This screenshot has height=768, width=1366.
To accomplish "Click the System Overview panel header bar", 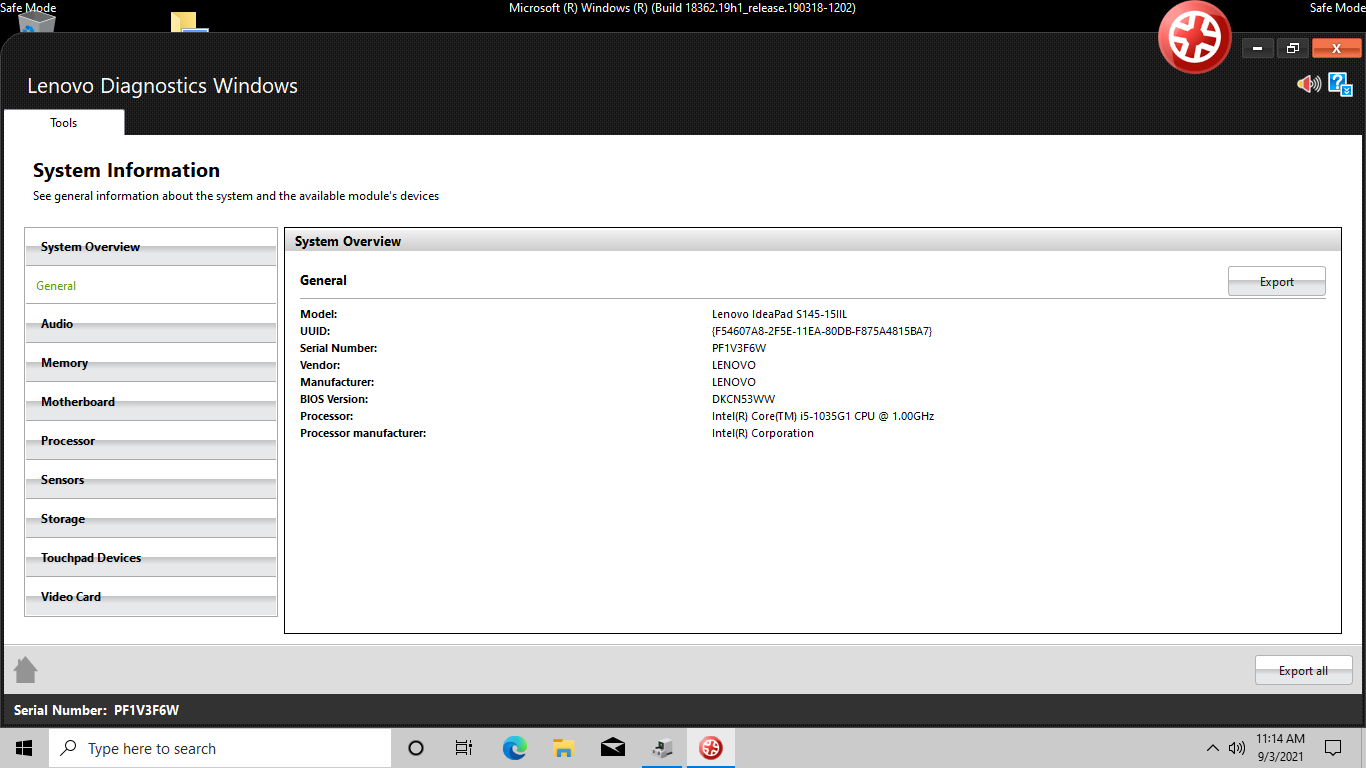I will (x=813, y=241).
